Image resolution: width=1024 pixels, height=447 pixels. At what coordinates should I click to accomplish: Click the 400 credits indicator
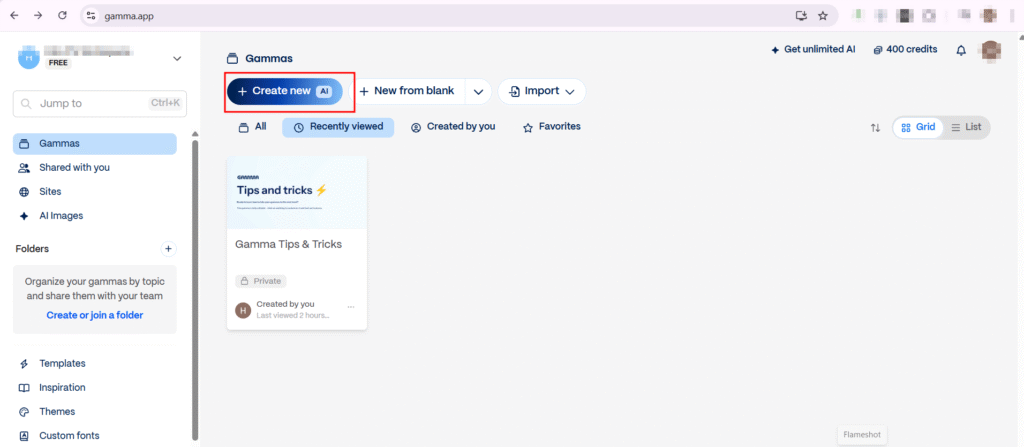[905, 50]
